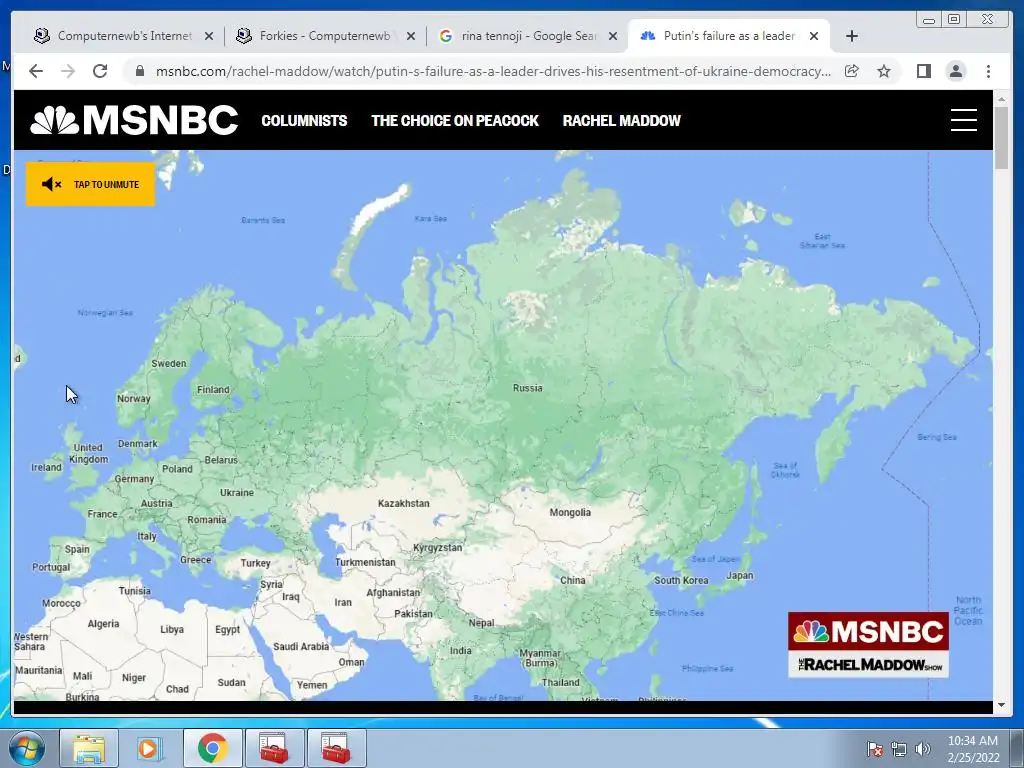This screenshot has width=1024, height=768.
Task: Switch to Forkies - Computernewb tab
Action: pos(325,36)
